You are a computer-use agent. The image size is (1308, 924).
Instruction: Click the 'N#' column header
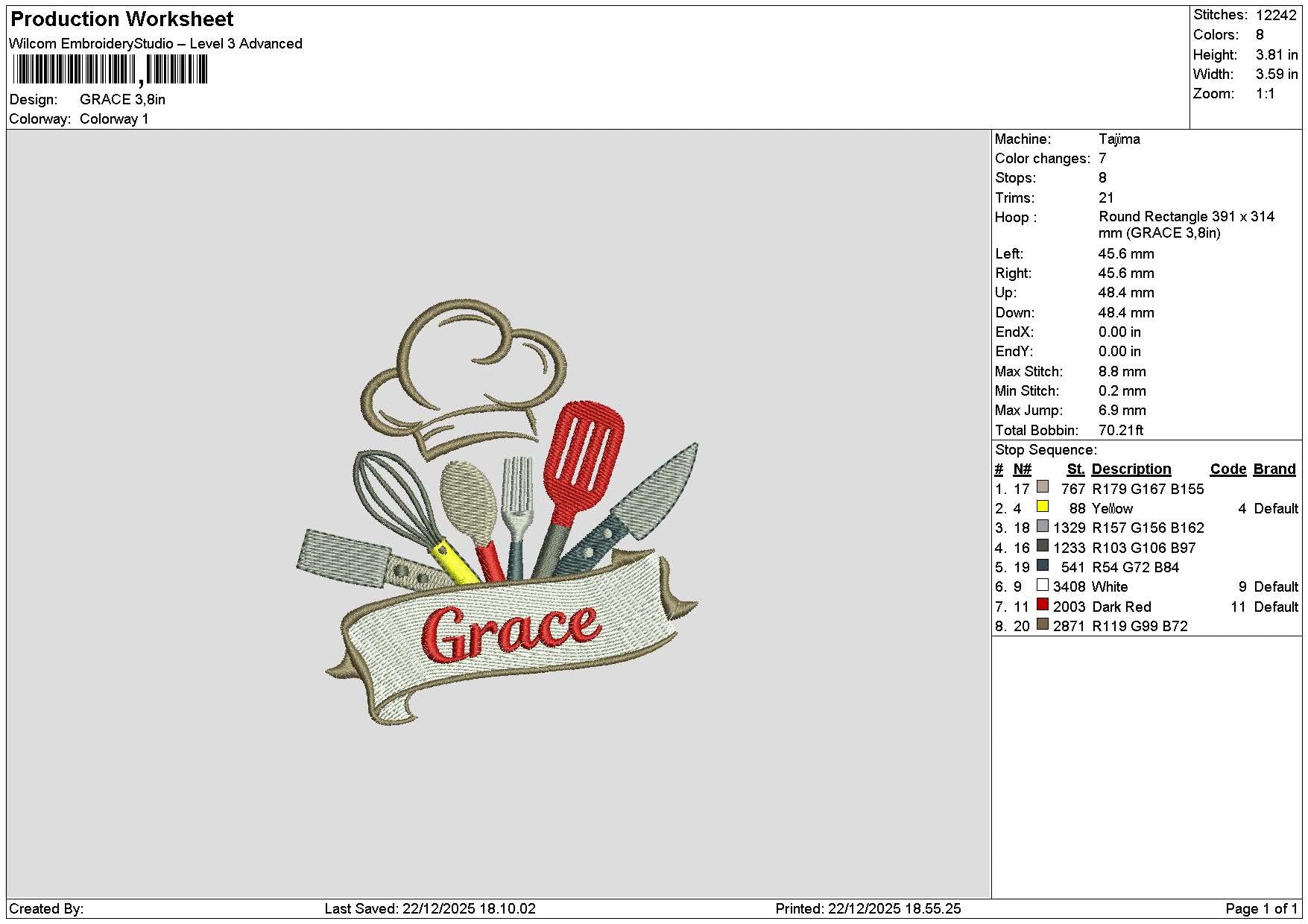1022,469
